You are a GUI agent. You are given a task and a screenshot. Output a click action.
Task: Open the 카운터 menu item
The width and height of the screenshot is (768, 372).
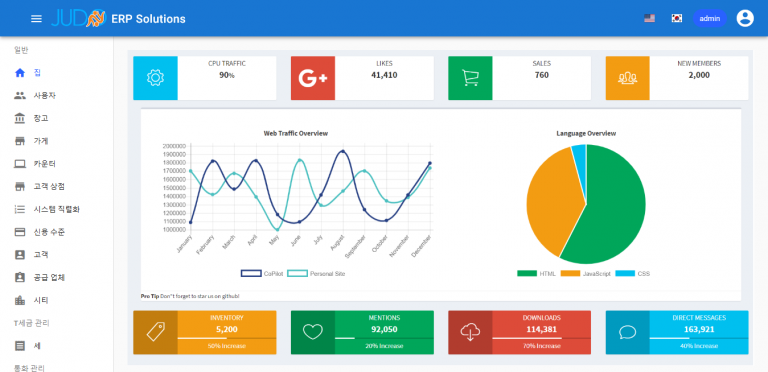pos(56,164)
